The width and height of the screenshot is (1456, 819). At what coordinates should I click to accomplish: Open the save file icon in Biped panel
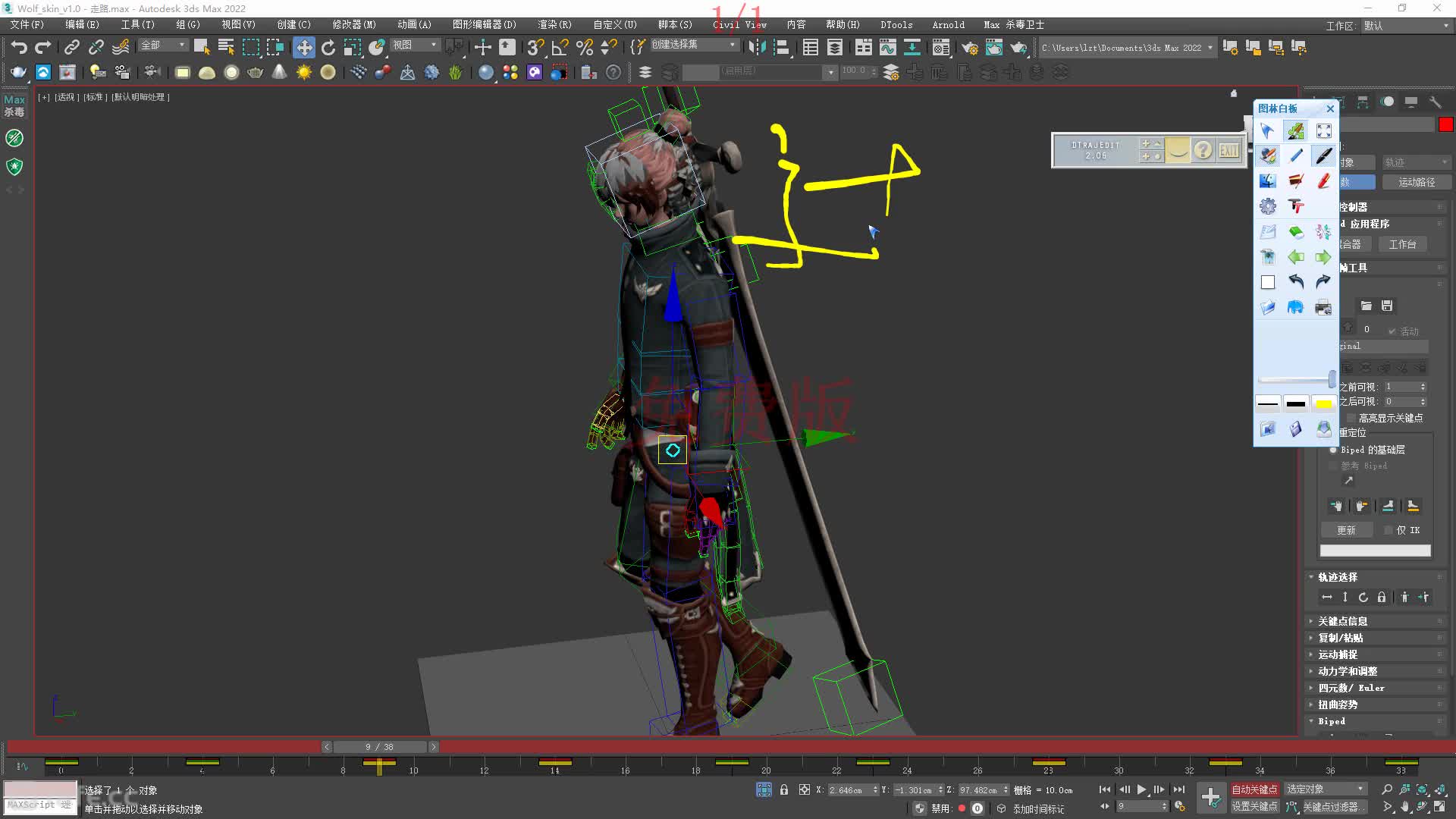(x=1386, y=306)
